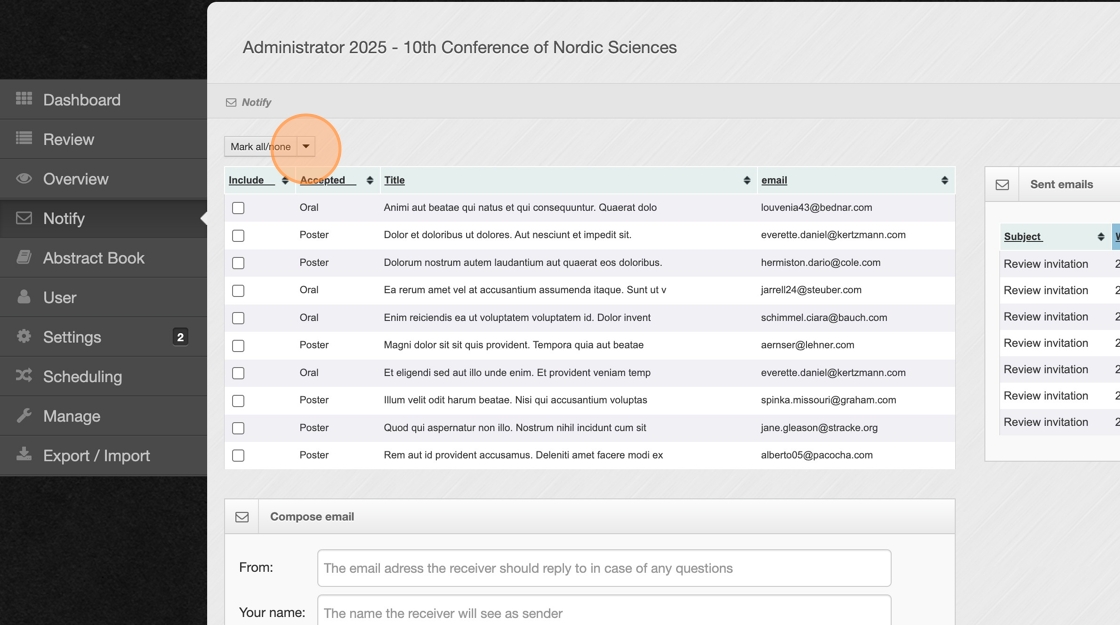
Task: Click the Dashboard grid icon
Action: (24, 99)
